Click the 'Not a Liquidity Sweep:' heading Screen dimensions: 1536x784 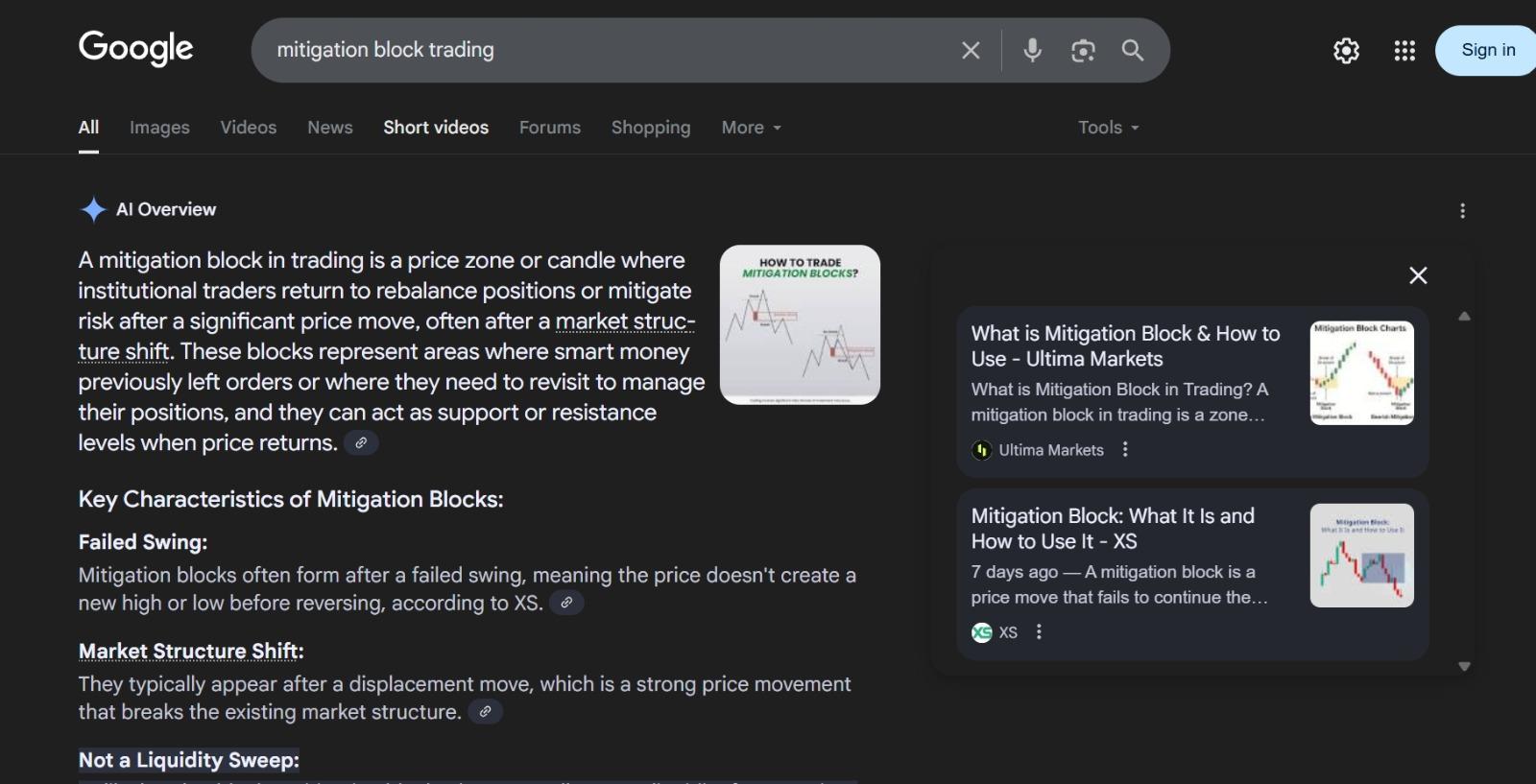[189, 760]
